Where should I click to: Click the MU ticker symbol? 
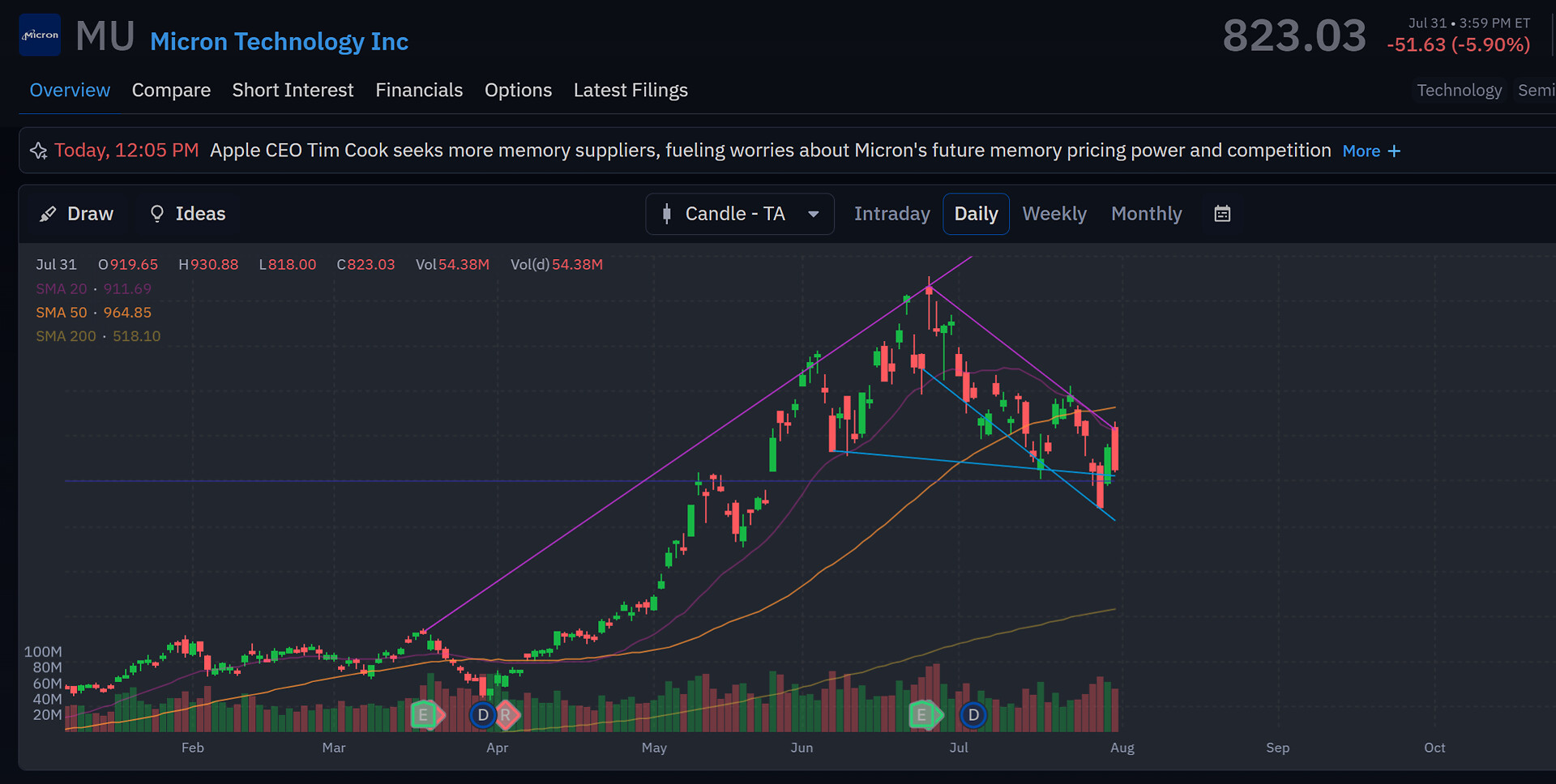click(x=105, y=36)
